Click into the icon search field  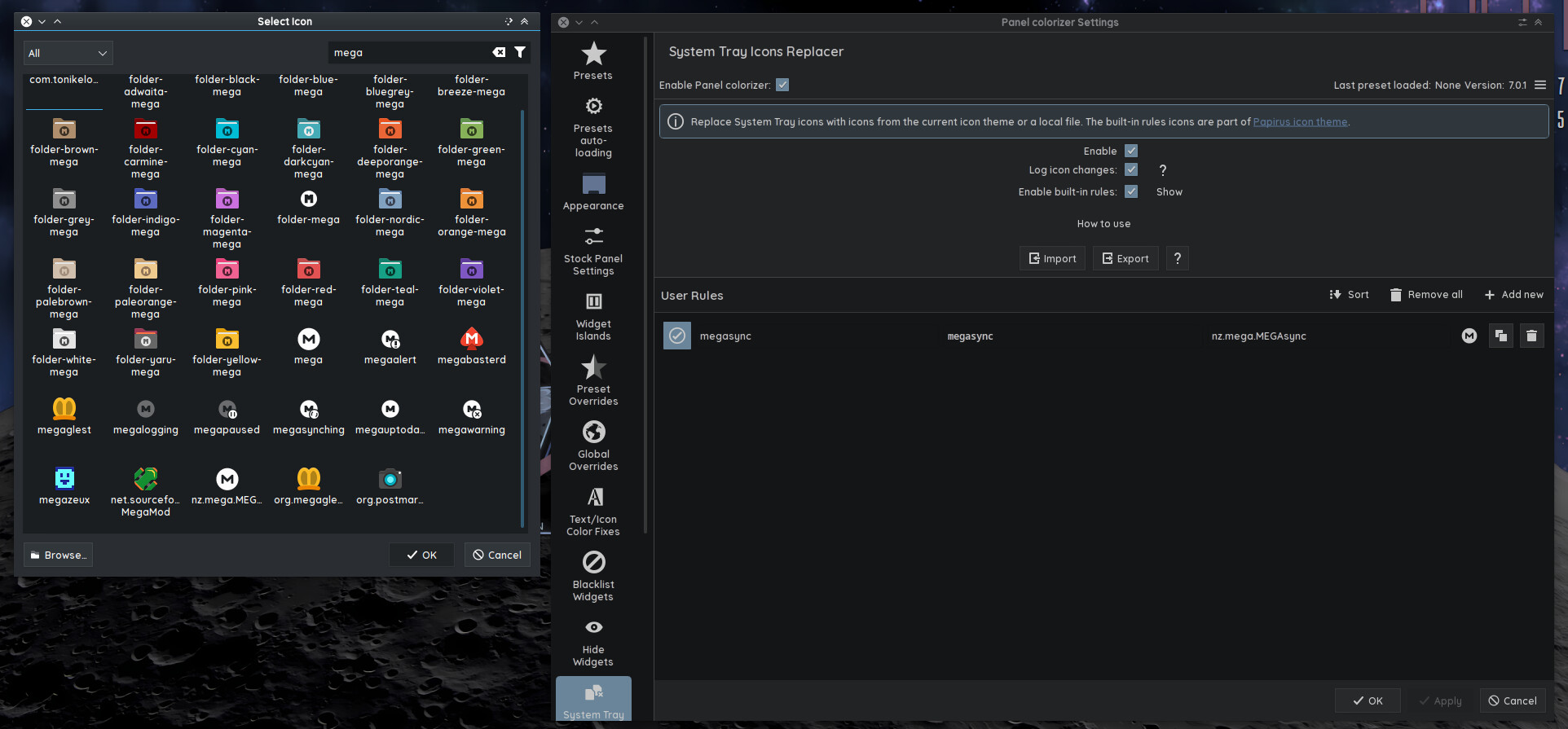click(407, 53)
